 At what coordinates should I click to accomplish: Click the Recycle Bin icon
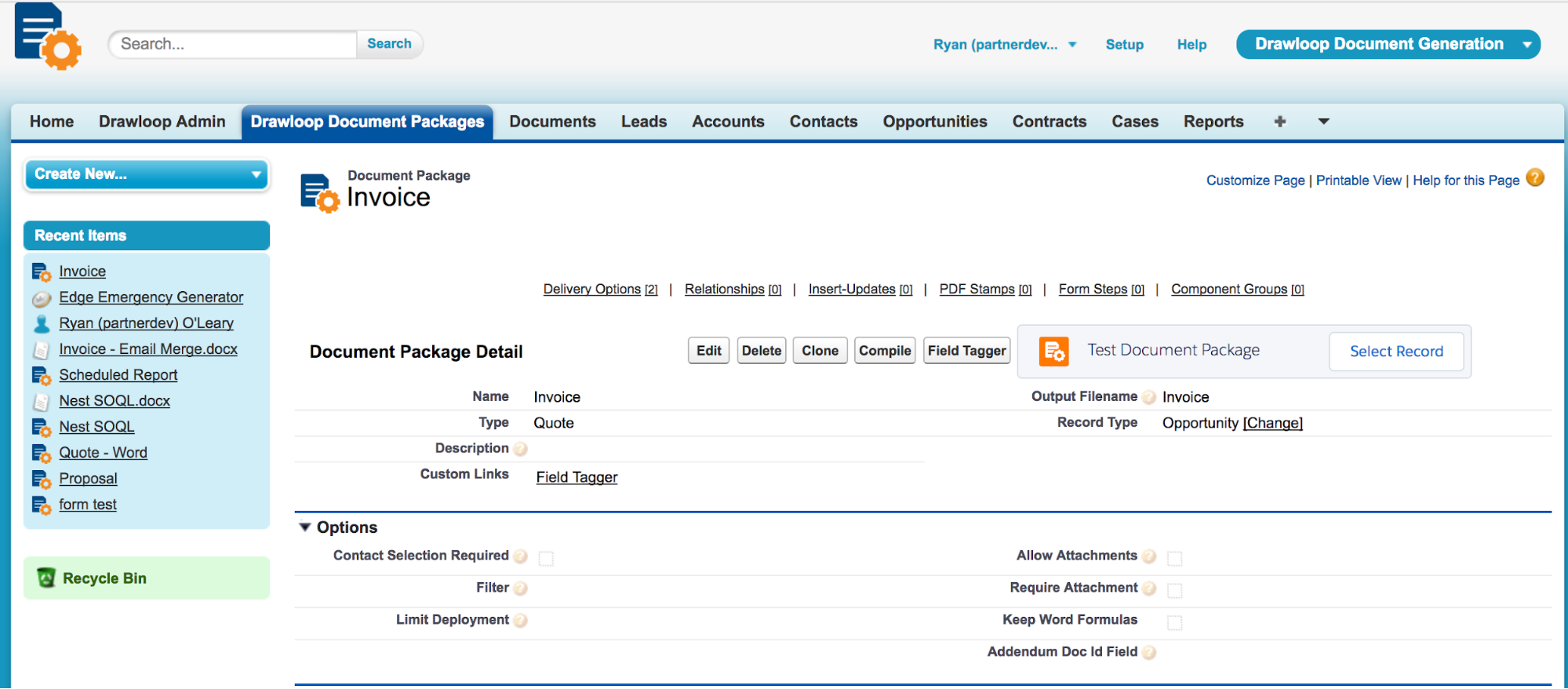[46, 578]
